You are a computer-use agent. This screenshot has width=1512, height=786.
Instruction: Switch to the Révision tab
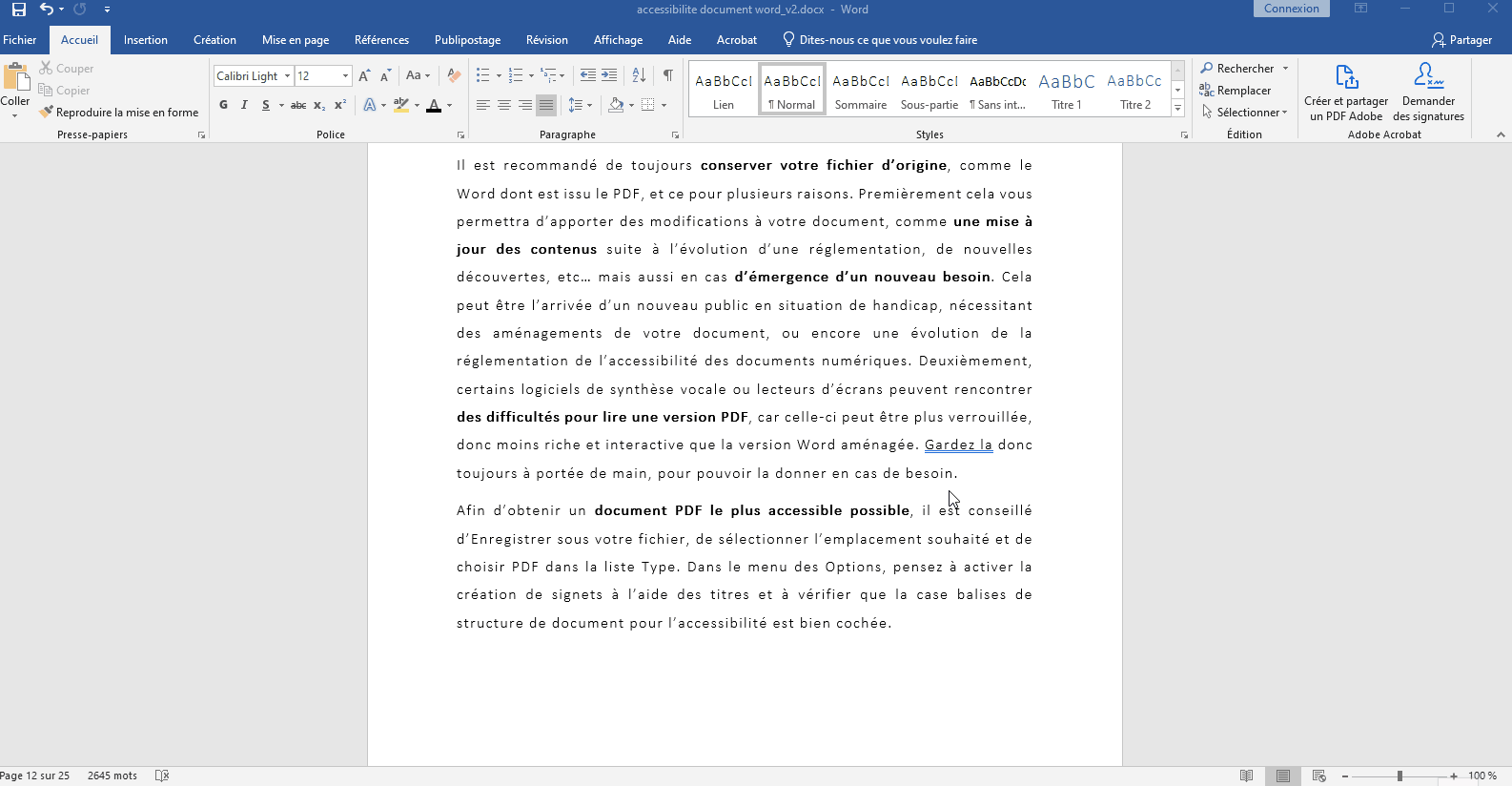(547, 40)
